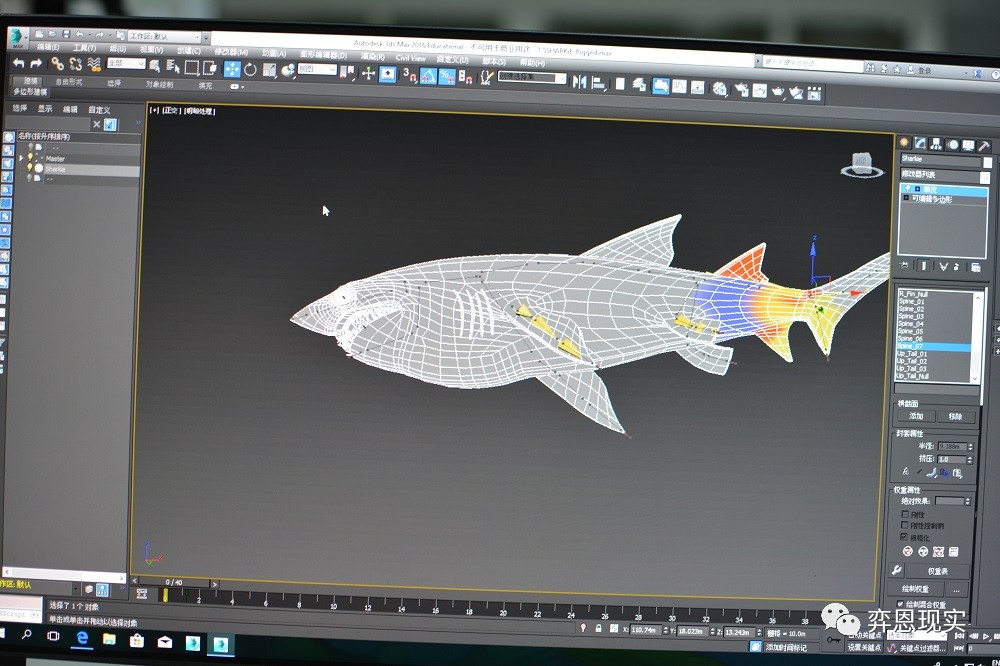Viewport: 1000px width, 666px height.
Task: Click the Redo arrow in the main toolbar
Action: click(36, 63)
